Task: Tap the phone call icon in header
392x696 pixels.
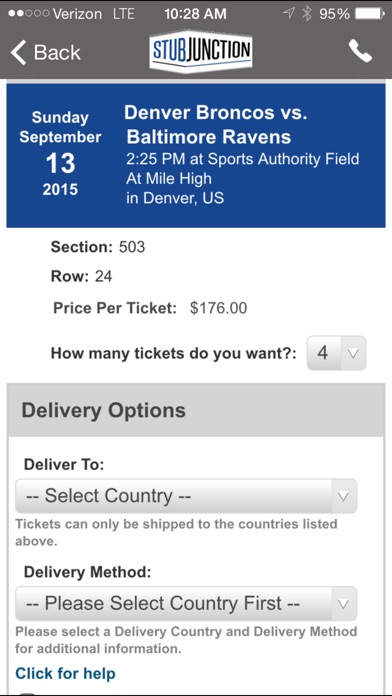Action: click(360, 51)
